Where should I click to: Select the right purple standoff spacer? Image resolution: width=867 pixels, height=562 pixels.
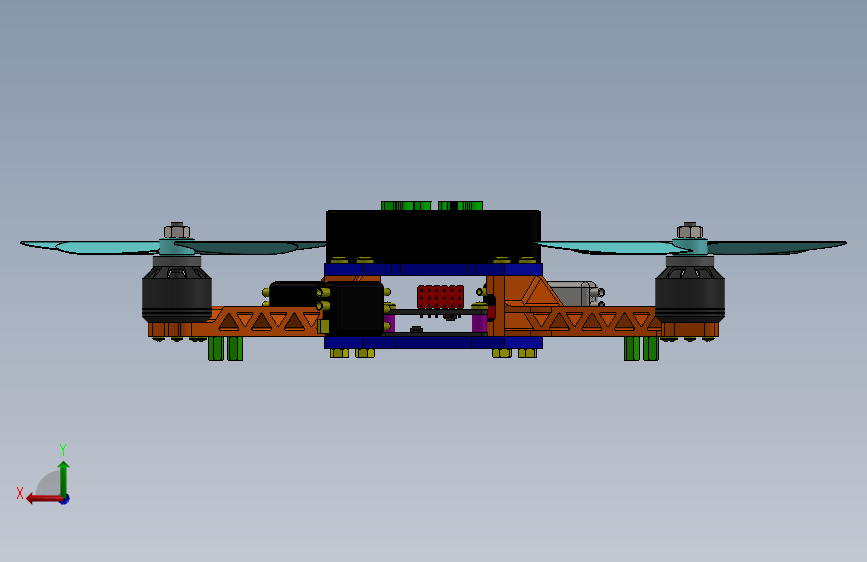479,323
